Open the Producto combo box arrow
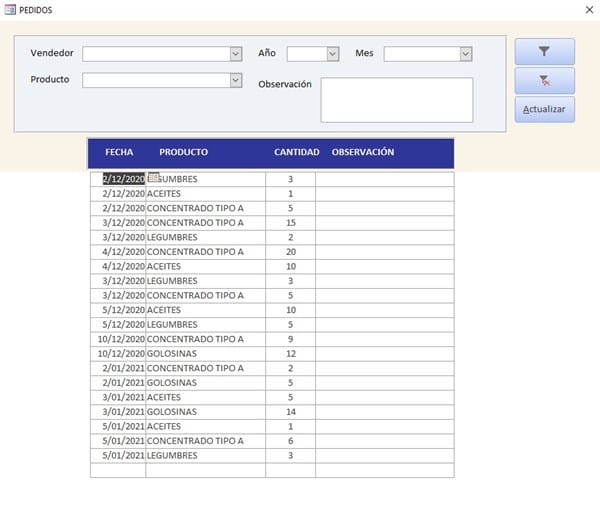Image resolution: width=600 pixels, height=507 pixels. [236, 80]
